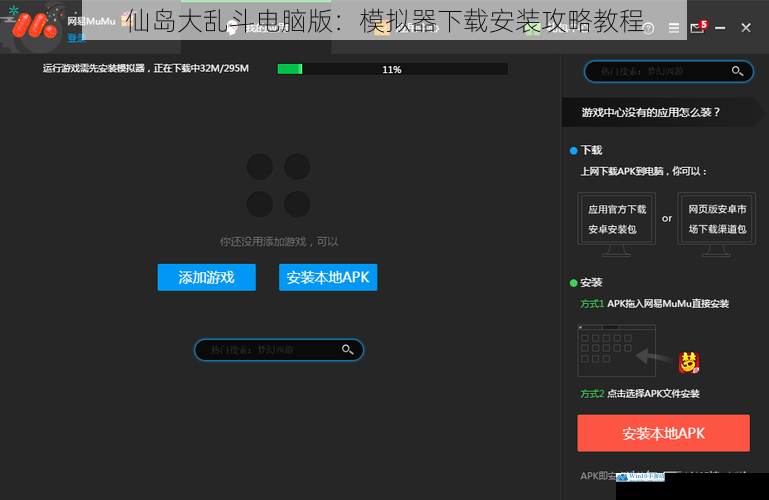Click the NetEase MuMu logo

click(35, 25)
